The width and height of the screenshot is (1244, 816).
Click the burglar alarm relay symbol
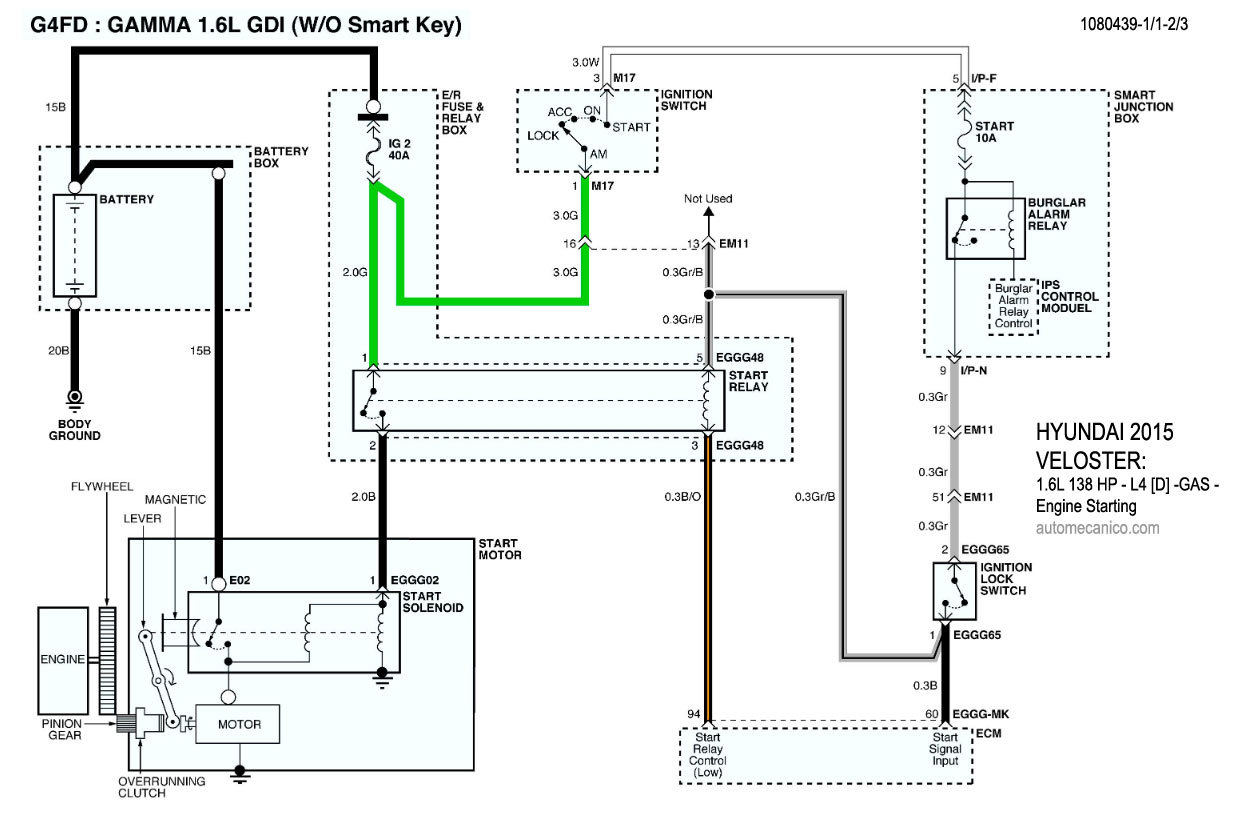tap(988, 228)
